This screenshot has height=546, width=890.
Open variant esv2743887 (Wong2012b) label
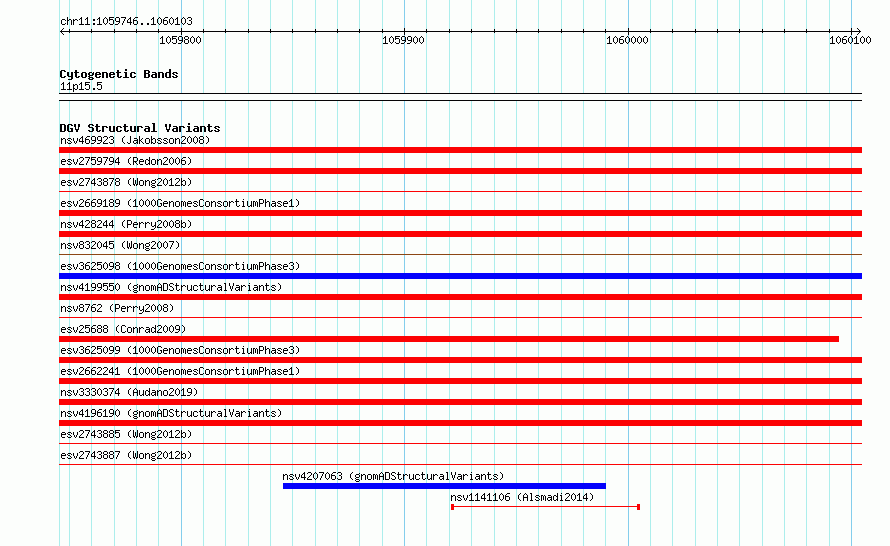click(x=126, y=455)
